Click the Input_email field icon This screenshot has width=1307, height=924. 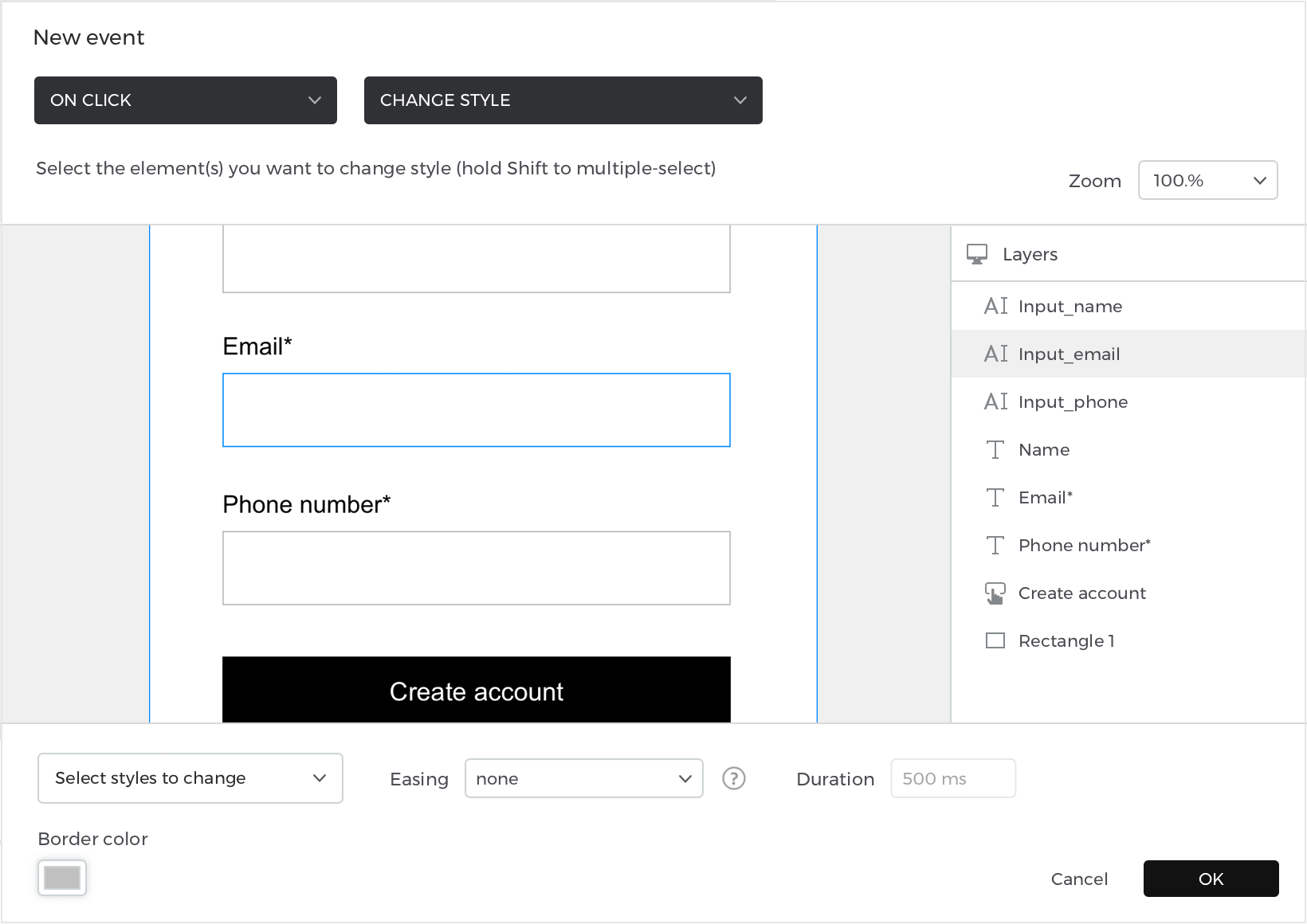995,354
